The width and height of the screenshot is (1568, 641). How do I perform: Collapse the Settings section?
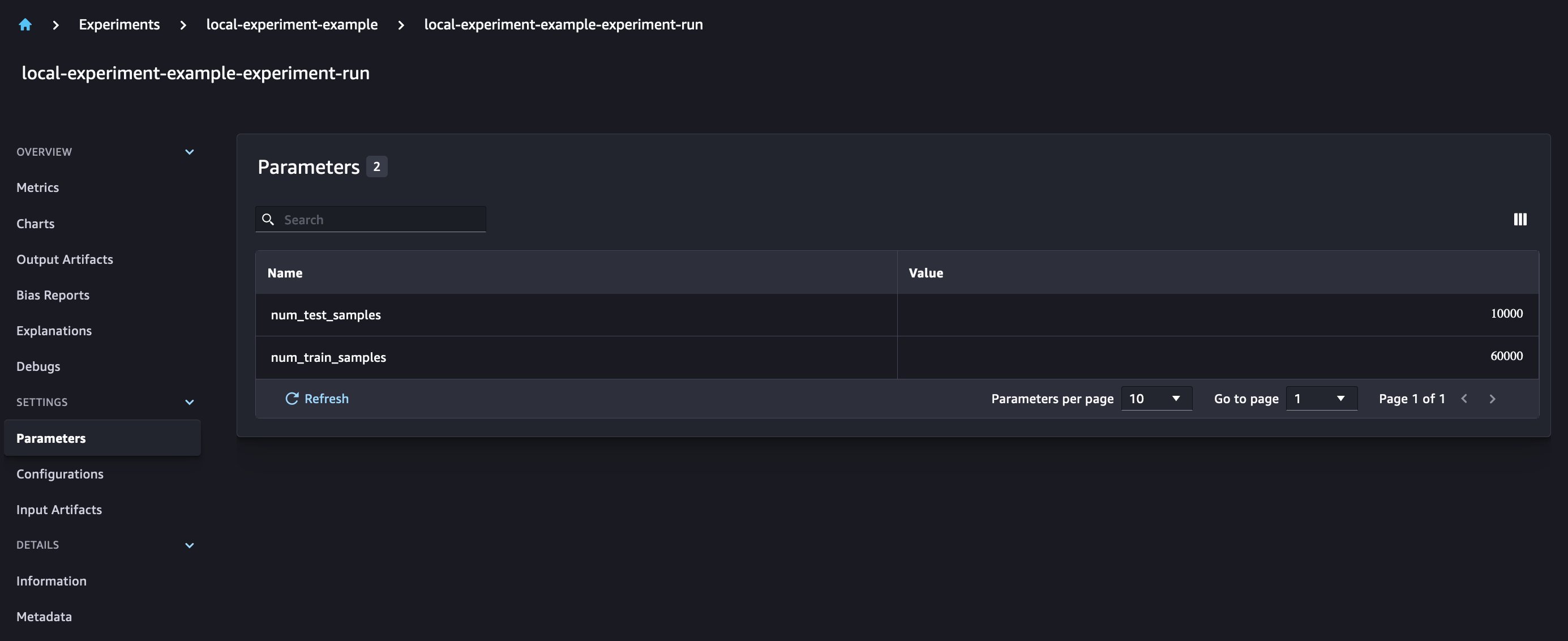[189, 402]
